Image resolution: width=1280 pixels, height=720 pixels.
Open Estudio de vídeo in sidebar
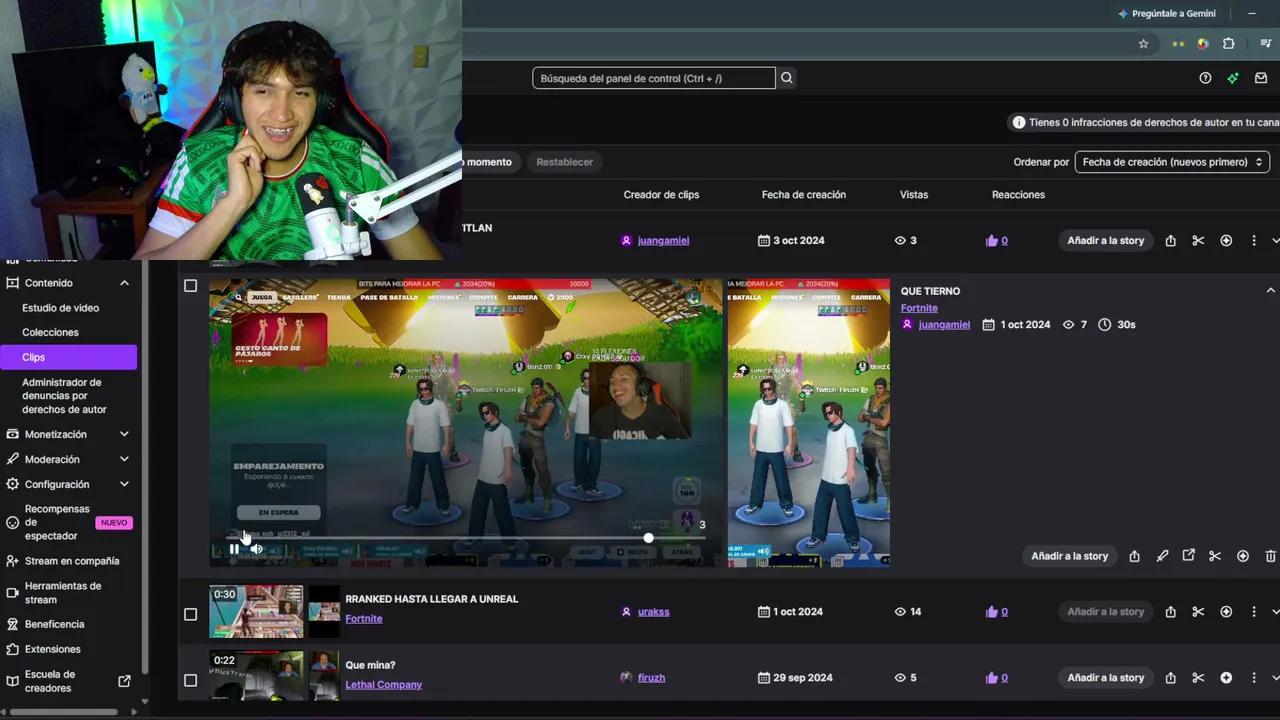click(x=61, y=308)
